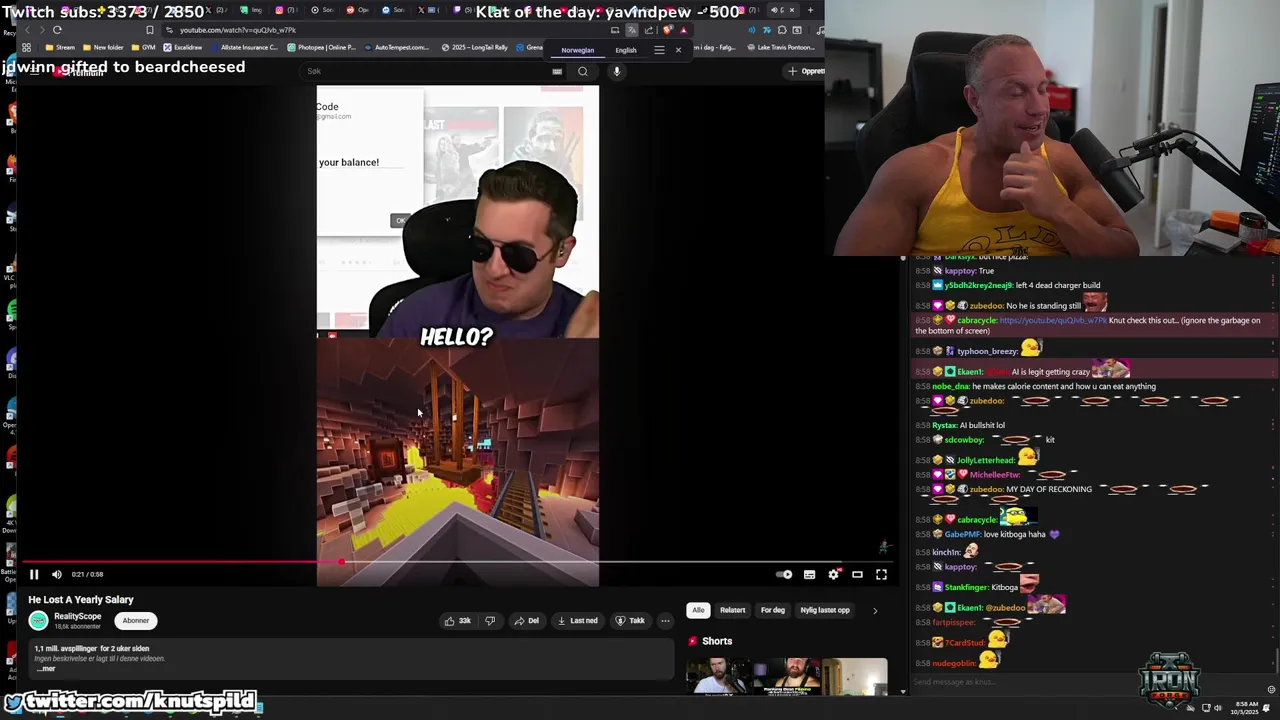This screenshot has width=1280, height=720.
Task: Select the Nylig lastet opp chip
Action: [825, 610]
